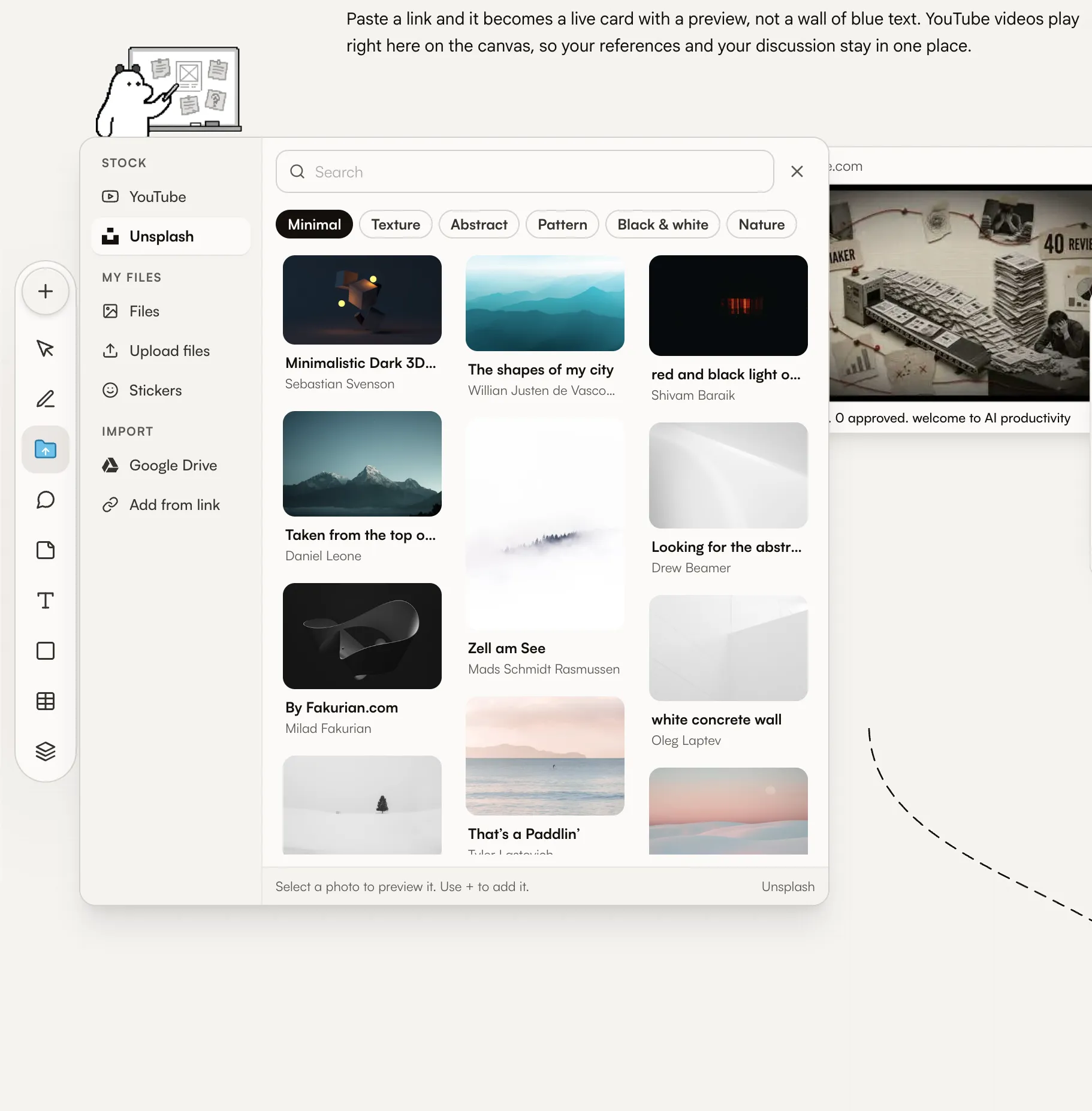Screen dimensions: 1092x1111
Task: Click author name Willian Justen de Vasco...
Action: click(x=541, y=390)
